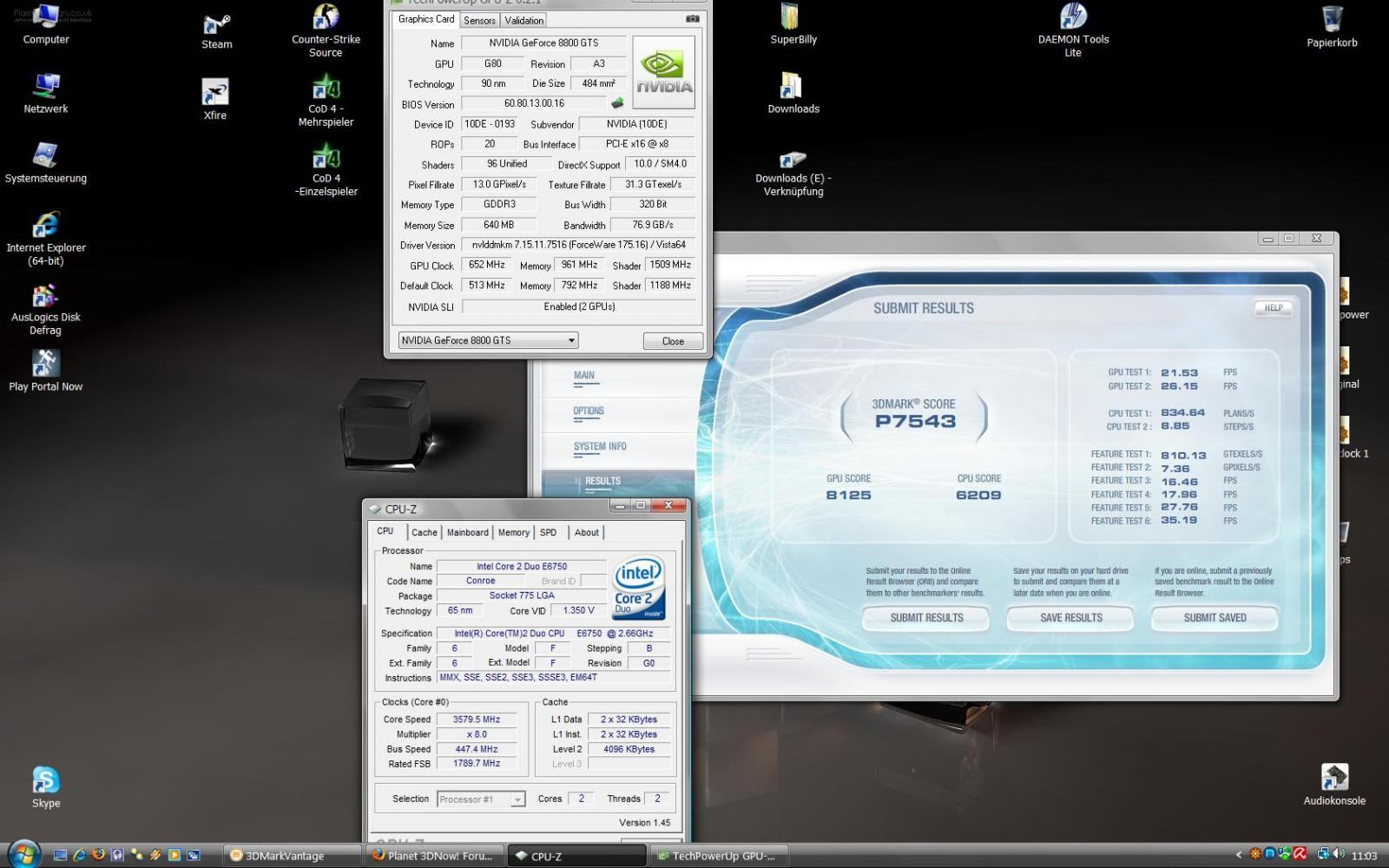The height and width of the screenshot is (868, 1389).
Task: Click the Close button in GPU-Z
Action: click(673, 341)
